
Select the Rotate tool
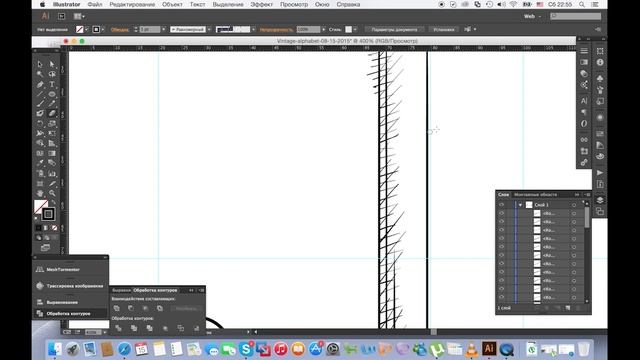(40, 124)
